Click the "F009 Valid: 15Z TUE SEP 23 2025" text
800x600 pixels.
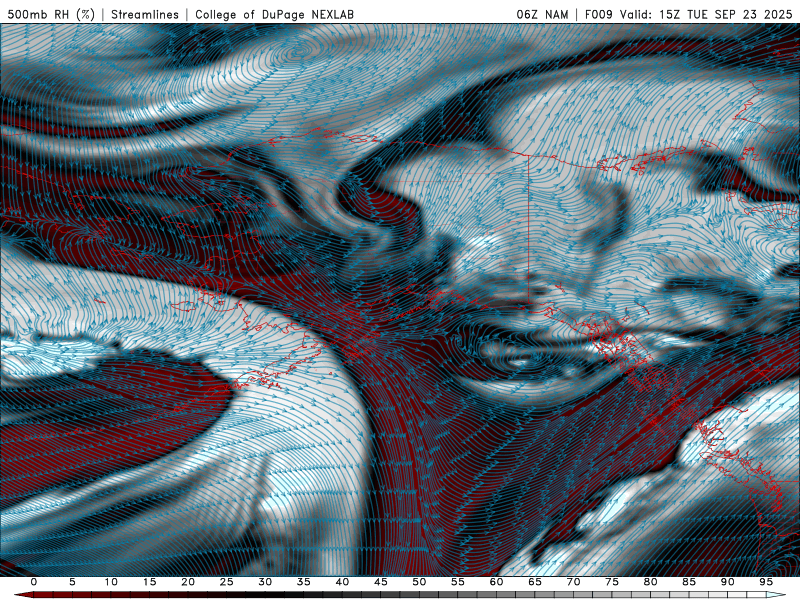click(x=688, y=15)
